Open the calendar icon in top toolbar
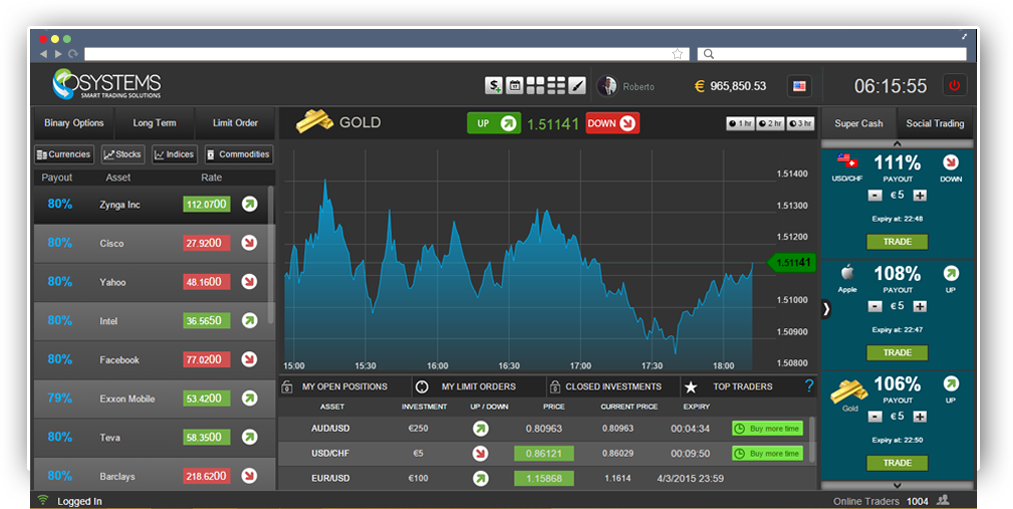The width and height of the screenshot is (1013, 509). point(514,85)
